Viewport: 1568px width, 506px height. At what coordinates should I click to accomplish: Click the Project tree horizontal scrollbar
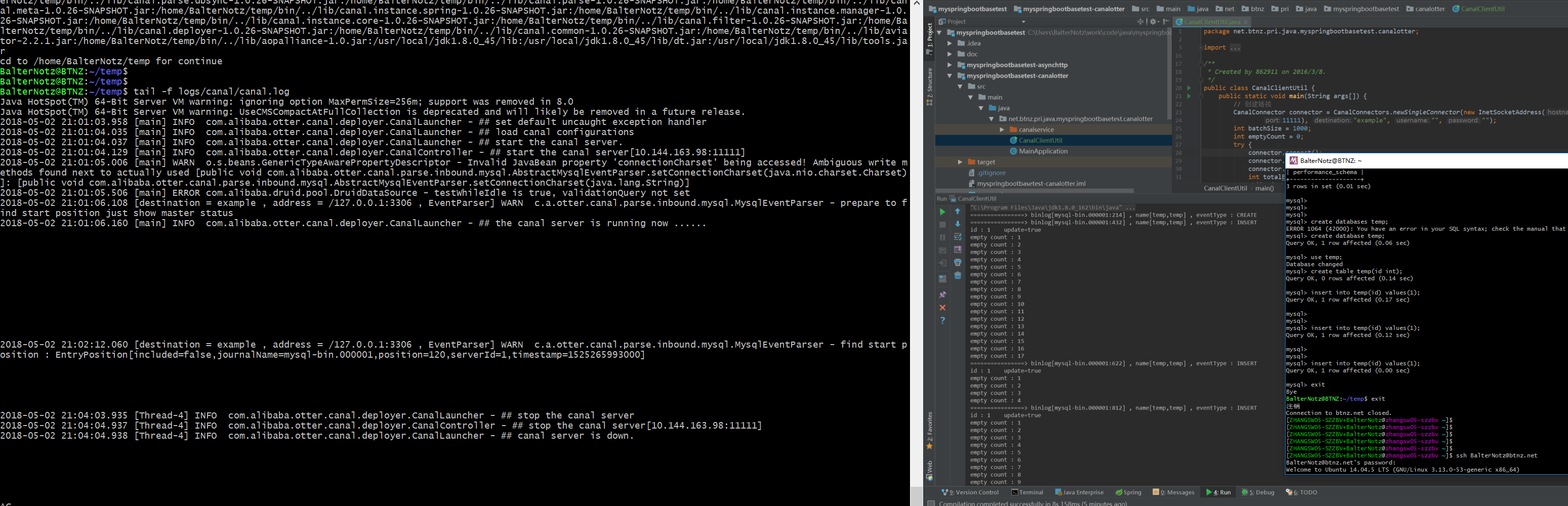(x=1035, y=190)
